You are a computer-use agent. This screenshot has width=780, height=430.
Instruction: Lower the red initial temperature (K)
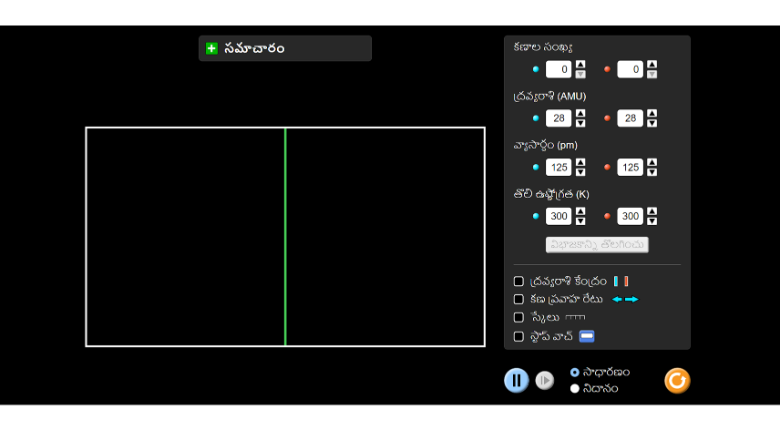pyautogui.click(x=652, y=221)
